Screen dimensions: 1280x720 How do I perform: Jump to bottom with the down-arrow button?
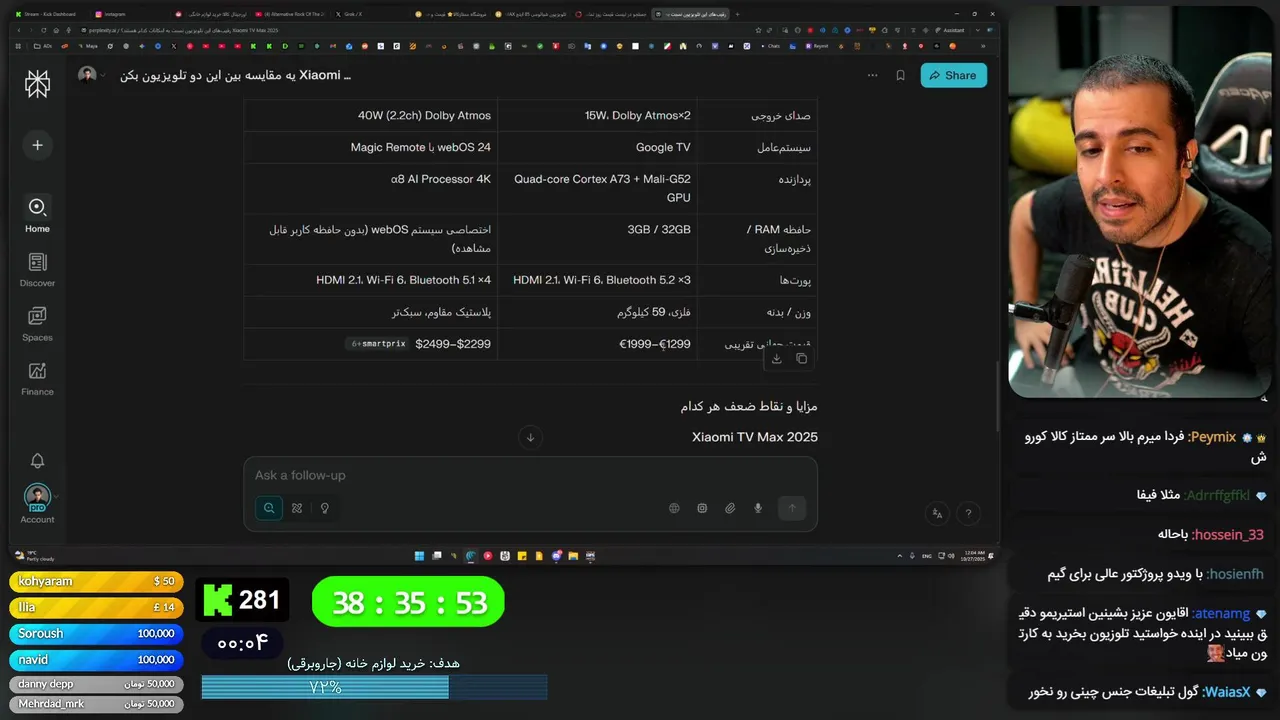530,437
